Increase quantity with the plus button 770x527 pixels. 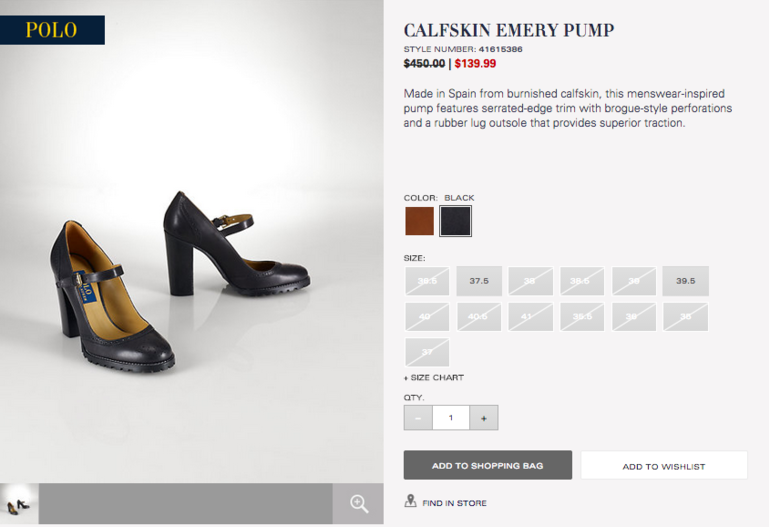click(x=484, y=418)
